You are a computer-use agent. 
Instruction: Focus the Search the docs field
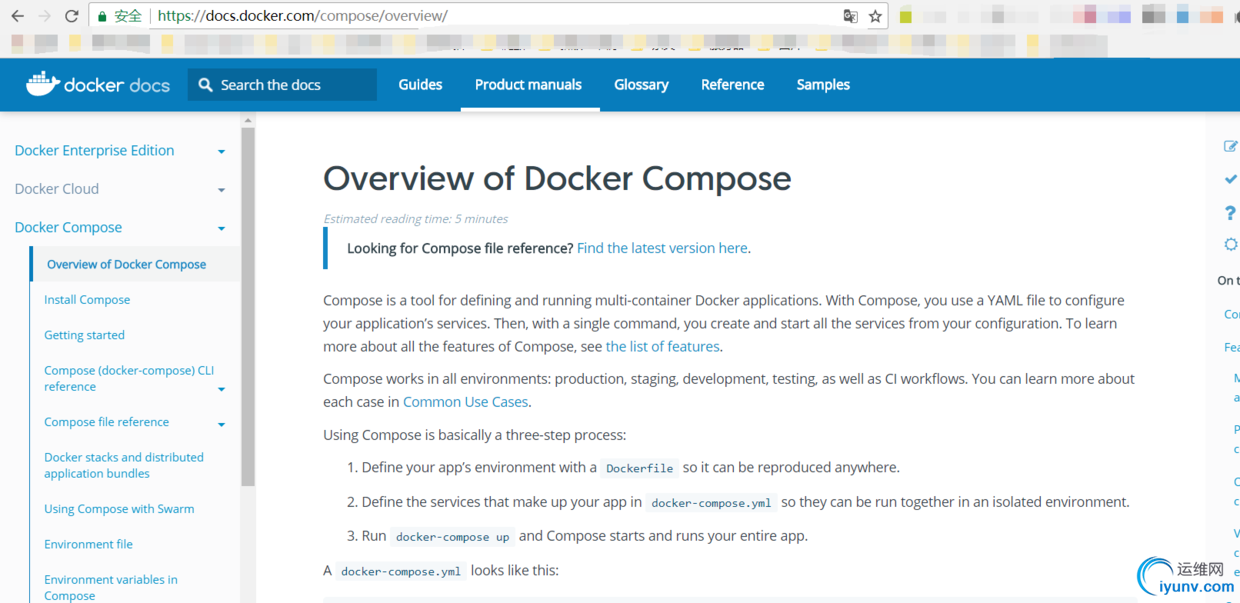coord(282,85)
